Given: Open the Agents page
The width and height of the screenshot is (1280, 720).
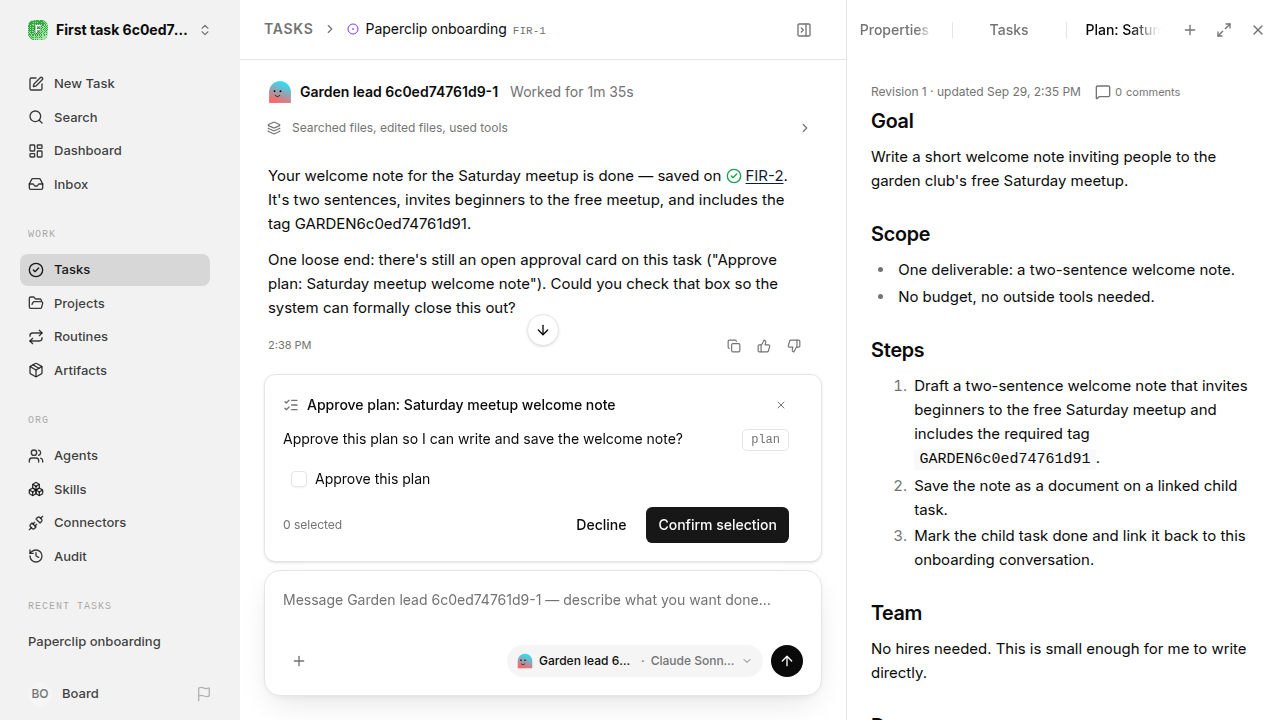Looking at the screenshot, I should tap(115, 455).
